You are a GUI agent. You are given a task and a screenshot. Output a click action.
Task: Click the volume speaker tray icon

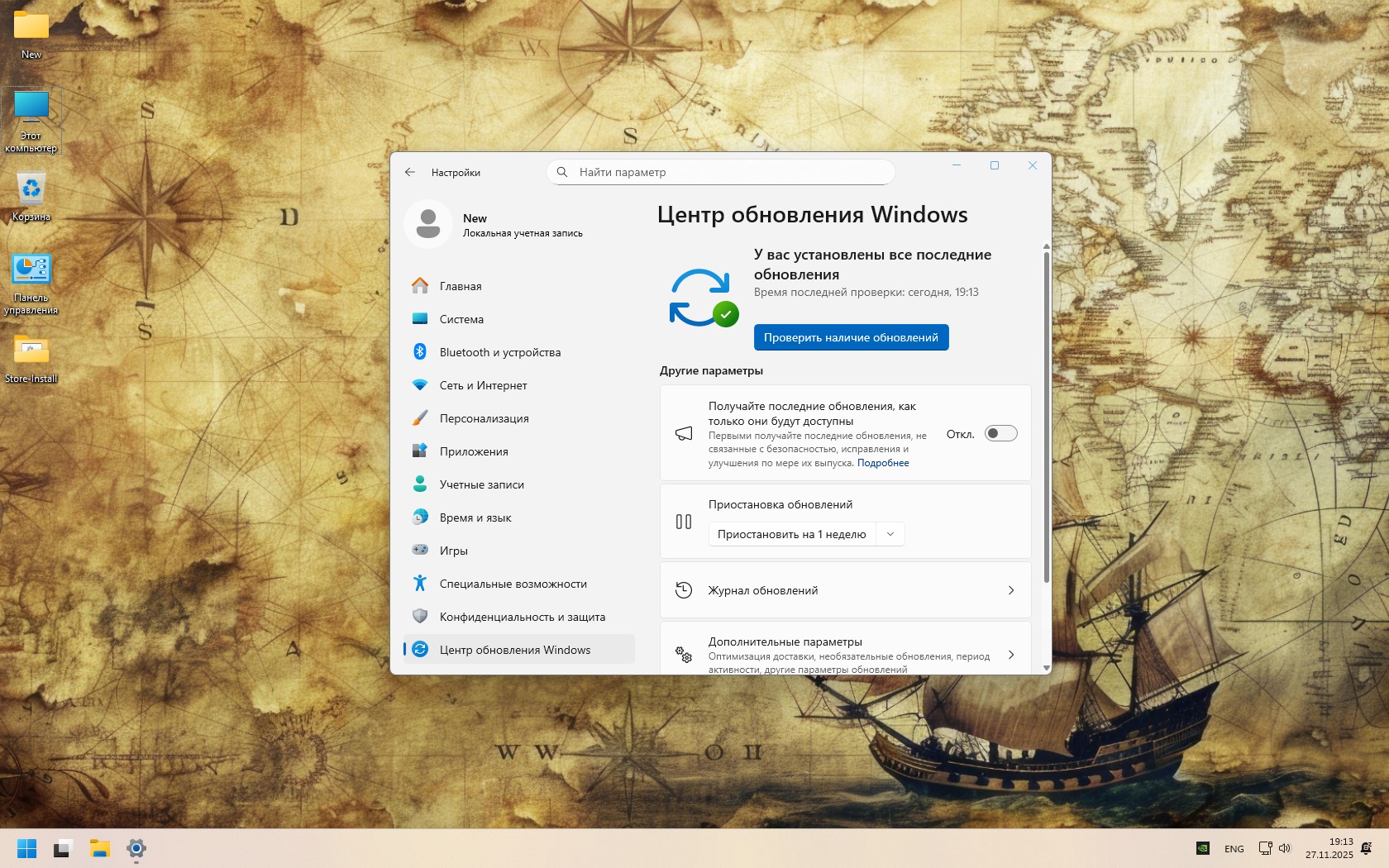coord(1285,848)
